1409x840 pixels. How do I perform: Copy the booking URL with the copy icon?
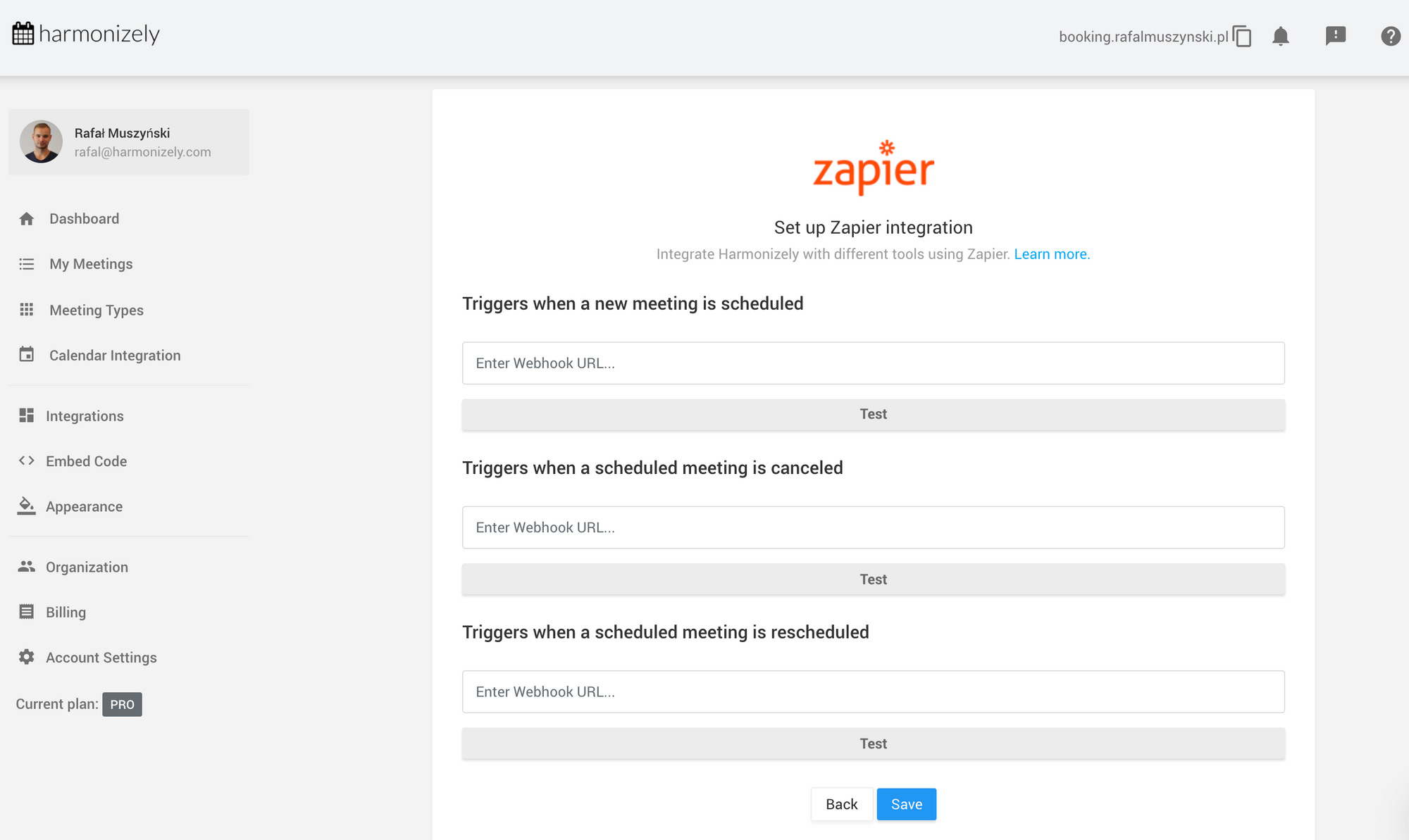pyautogui.click(x=1242, y=36)
